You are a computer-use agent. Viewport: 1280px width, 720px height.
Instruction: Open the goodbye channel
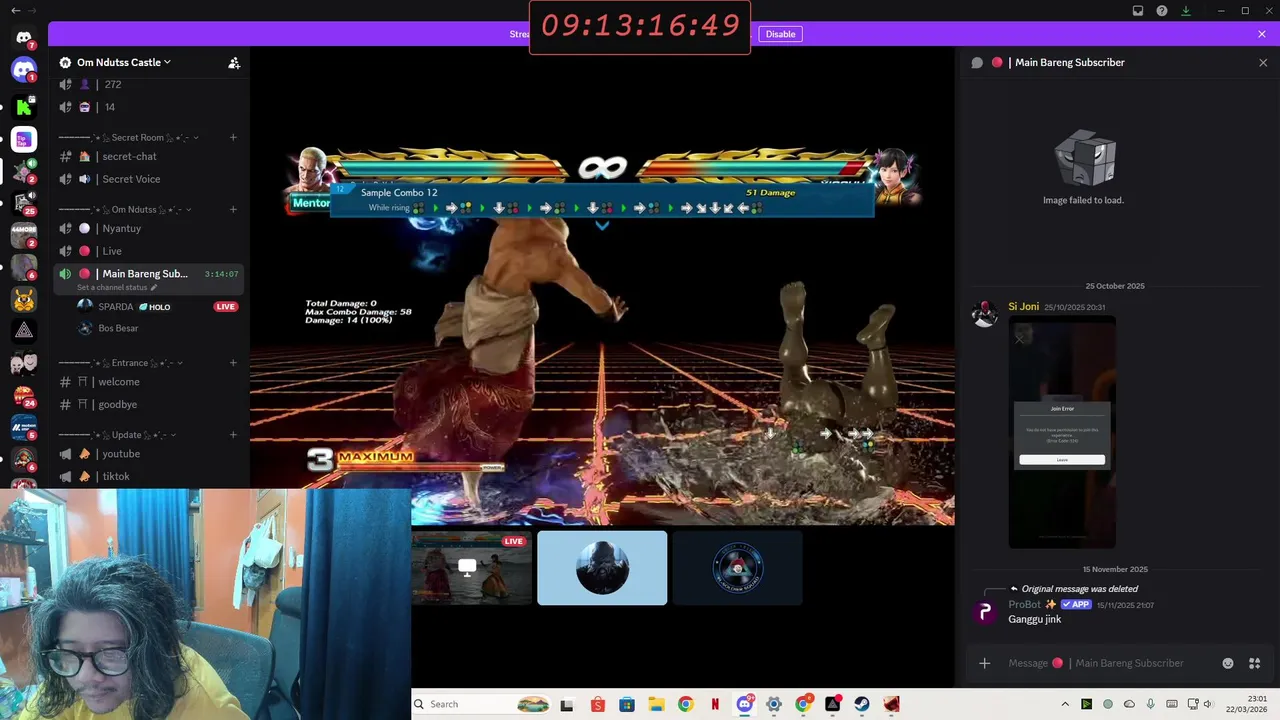point(149,404)
